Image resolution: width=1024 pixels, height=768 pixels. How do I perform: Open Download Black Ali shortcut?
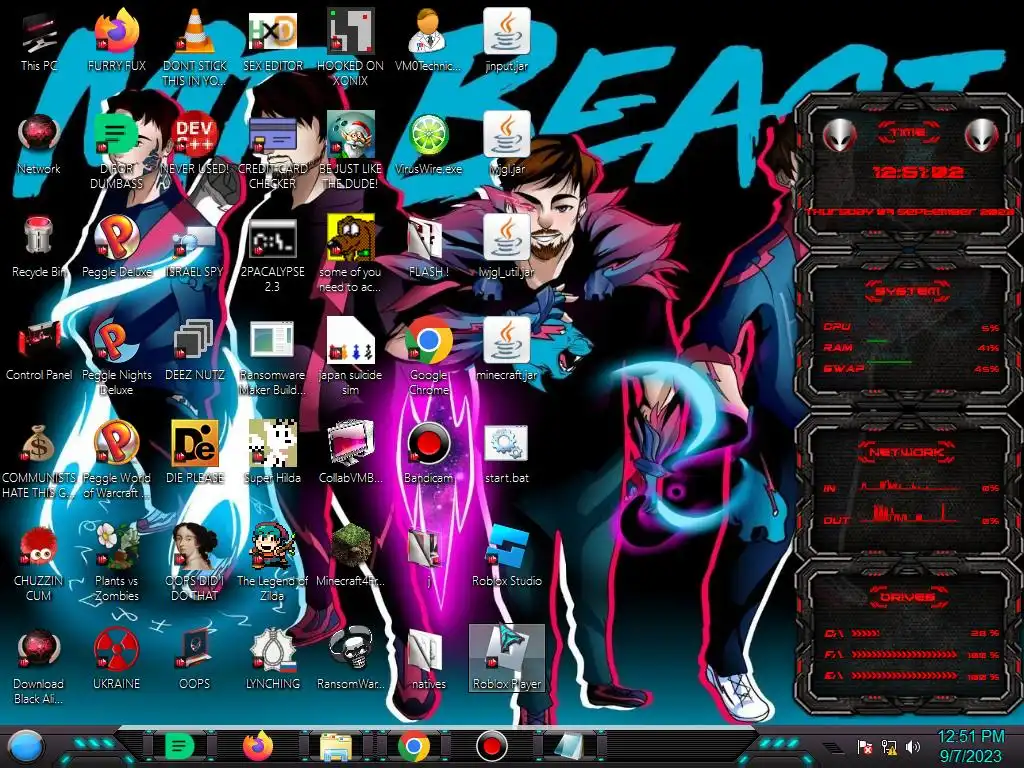[x=39, y=666]
